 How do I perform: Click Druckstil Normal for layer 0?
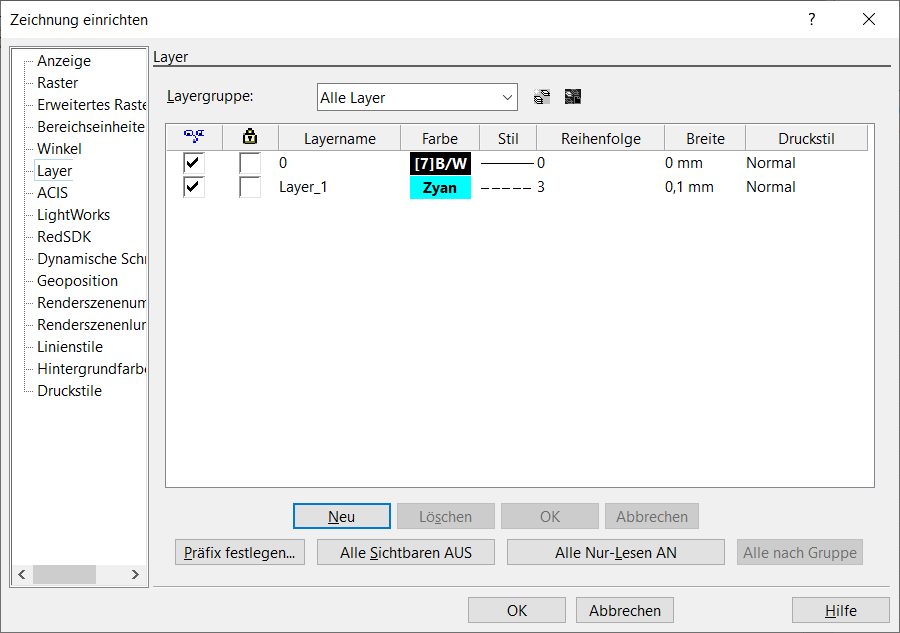pyautogui.click(x=770, y=163)
